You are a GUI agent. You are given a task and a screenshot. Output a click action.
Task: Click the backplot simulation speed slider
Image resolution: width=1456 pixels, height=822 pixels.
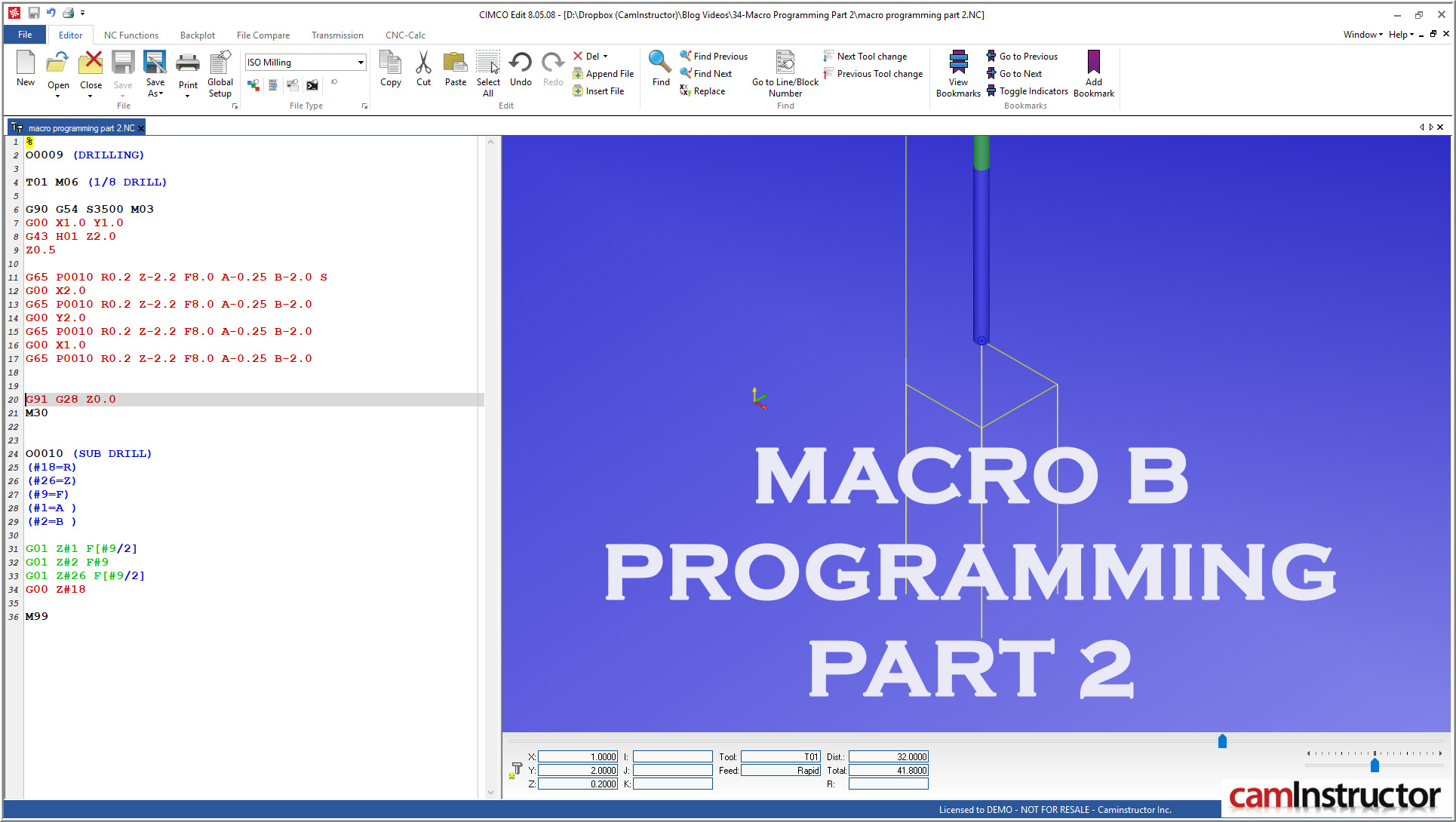(x=1374, y=765)
